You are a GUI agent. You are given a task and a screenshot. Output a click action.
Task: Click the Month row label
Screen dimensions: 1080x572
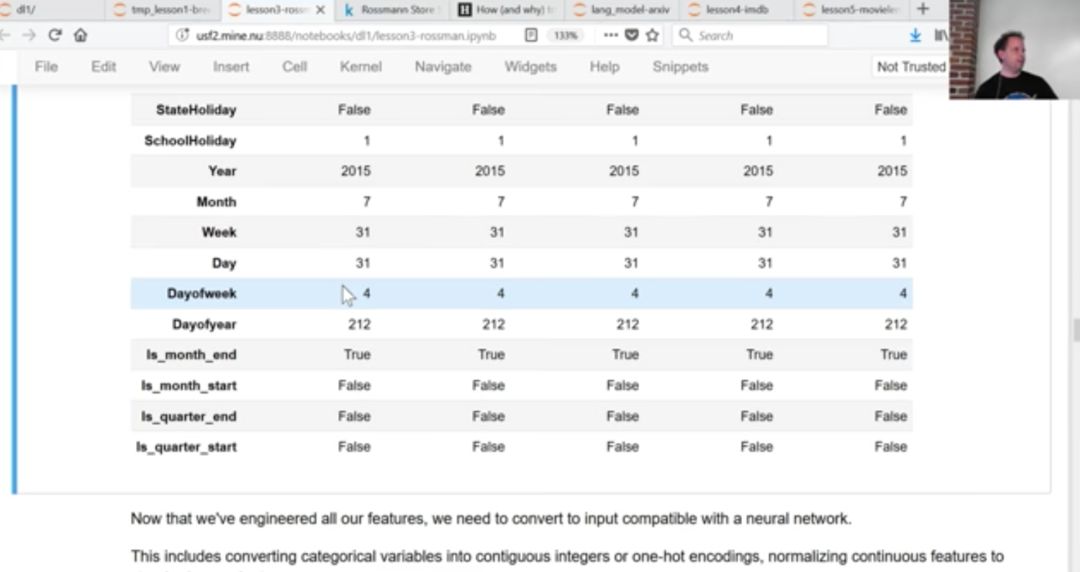click(x=216, y=202)
